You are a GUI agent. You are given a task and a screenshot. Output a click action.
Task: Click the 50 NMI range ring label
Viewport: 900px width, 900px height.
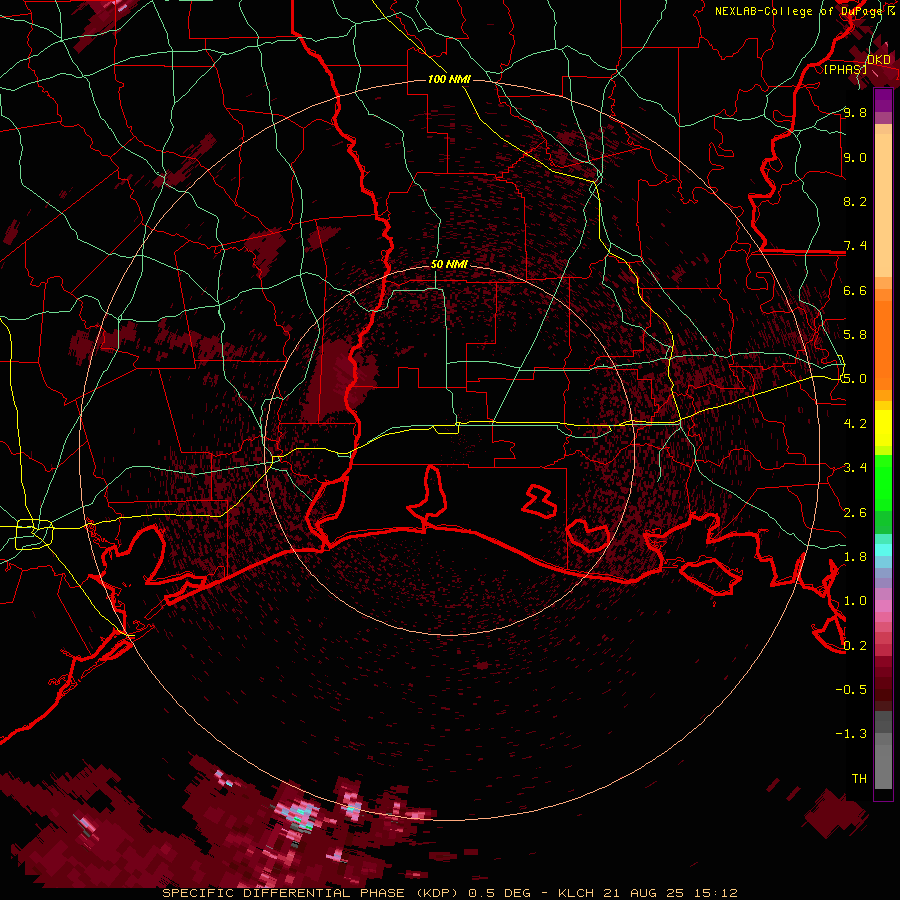click(449, 264)
